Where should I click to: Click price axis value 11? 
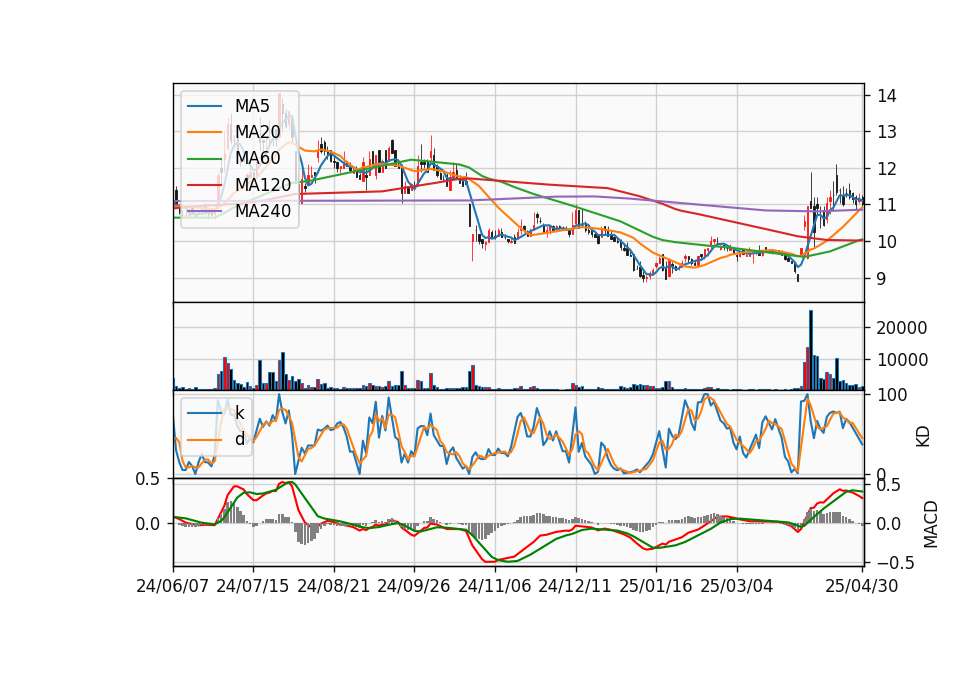(887, 205)
